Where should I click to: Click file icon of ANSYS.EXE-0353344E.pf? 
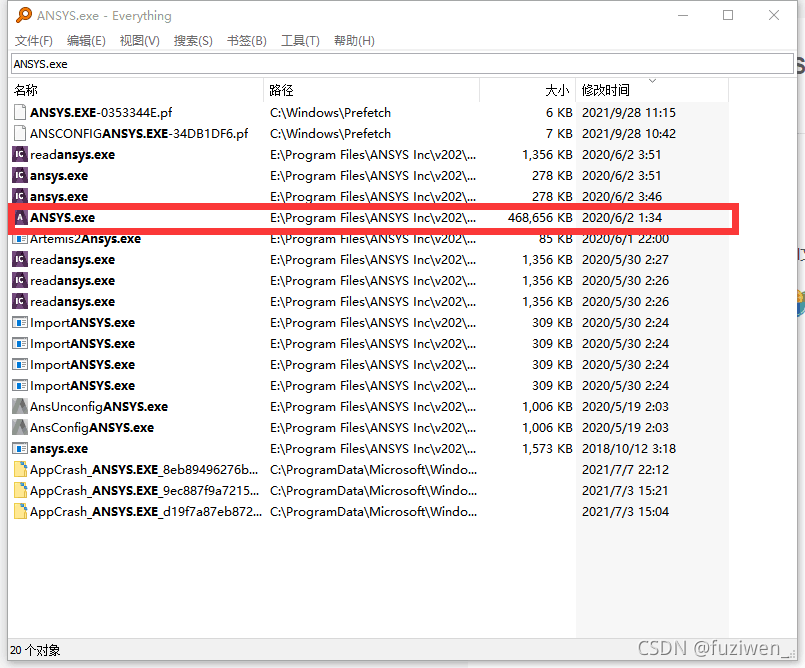[x=20, y=112]
